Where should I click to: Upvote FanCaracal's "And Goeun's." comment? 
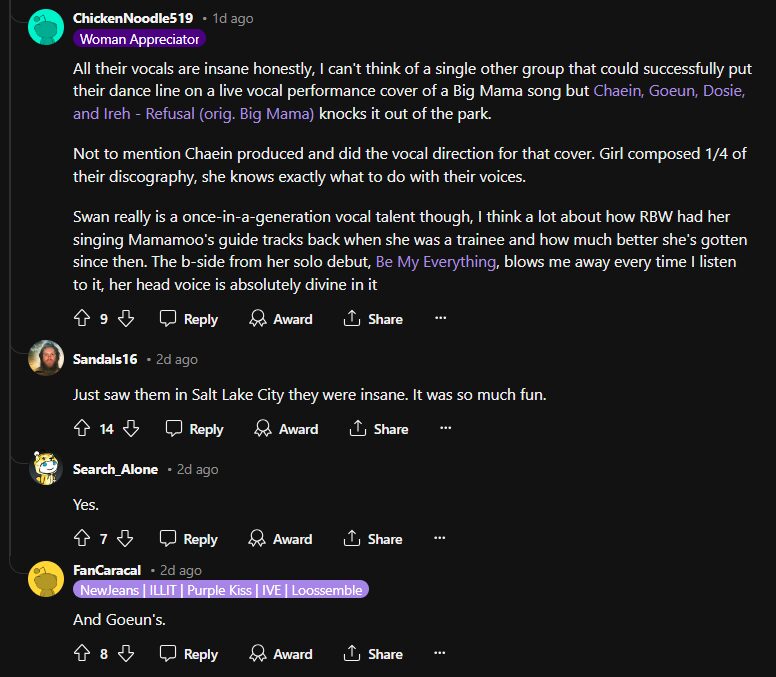(x=82, y=654)
